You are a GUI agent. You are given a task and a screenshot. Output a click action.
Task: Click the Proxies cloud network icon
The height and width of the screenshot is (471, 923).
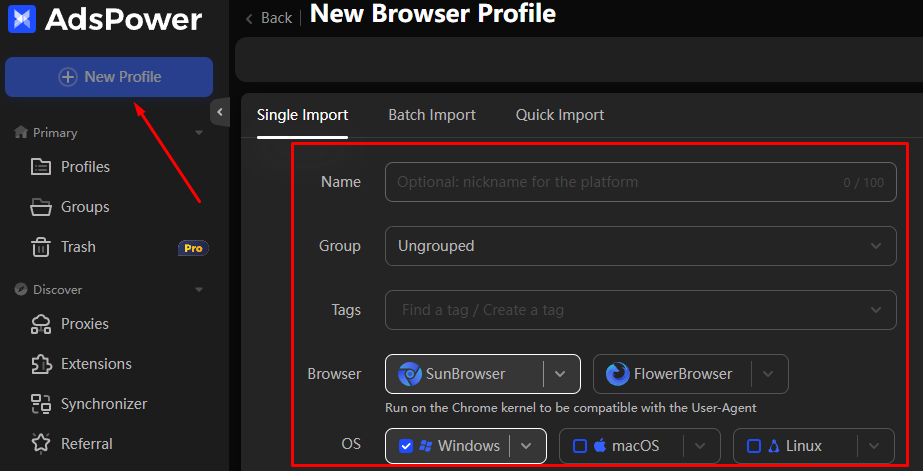pos(41,324)
